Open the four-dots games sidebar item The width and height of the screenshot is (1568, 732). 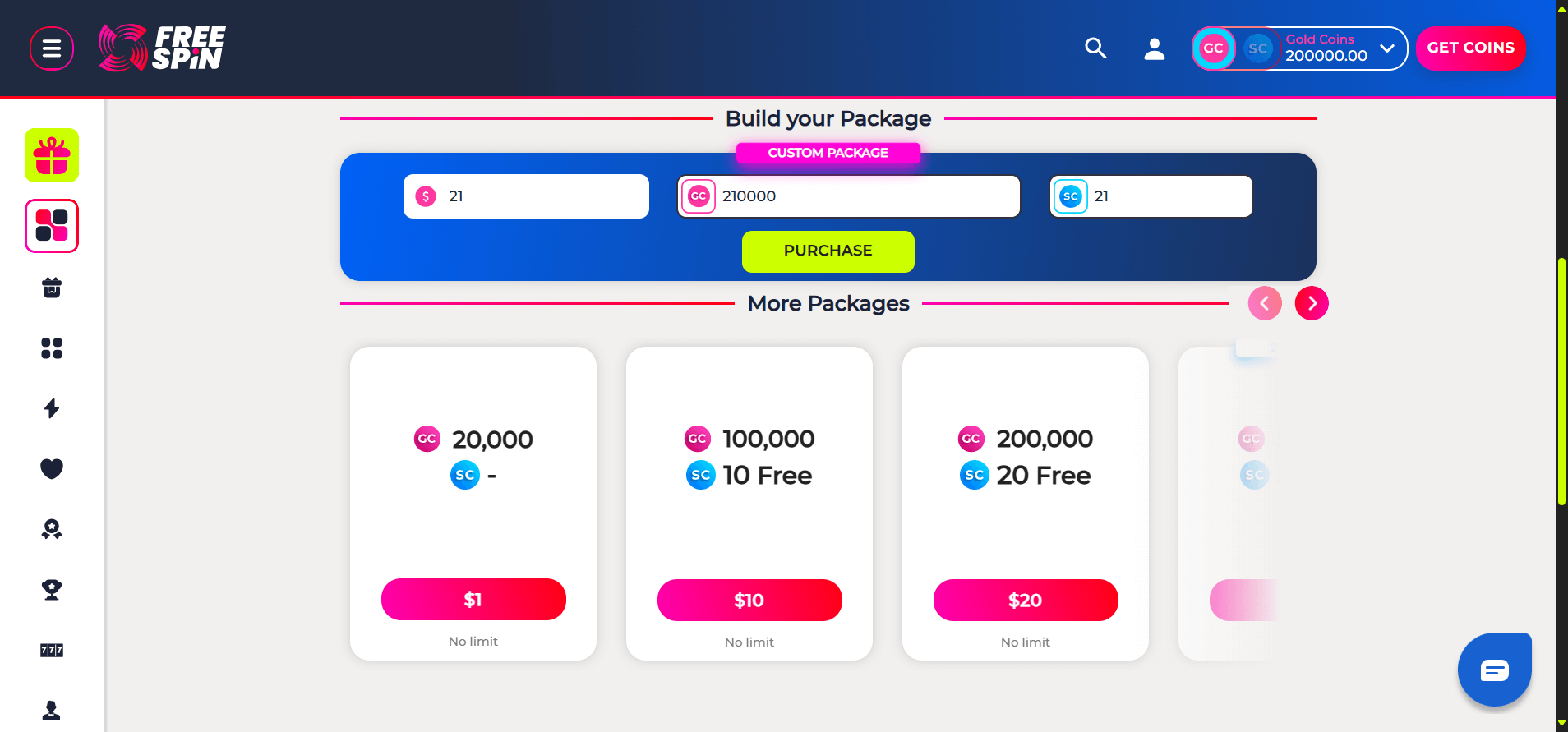52,348
